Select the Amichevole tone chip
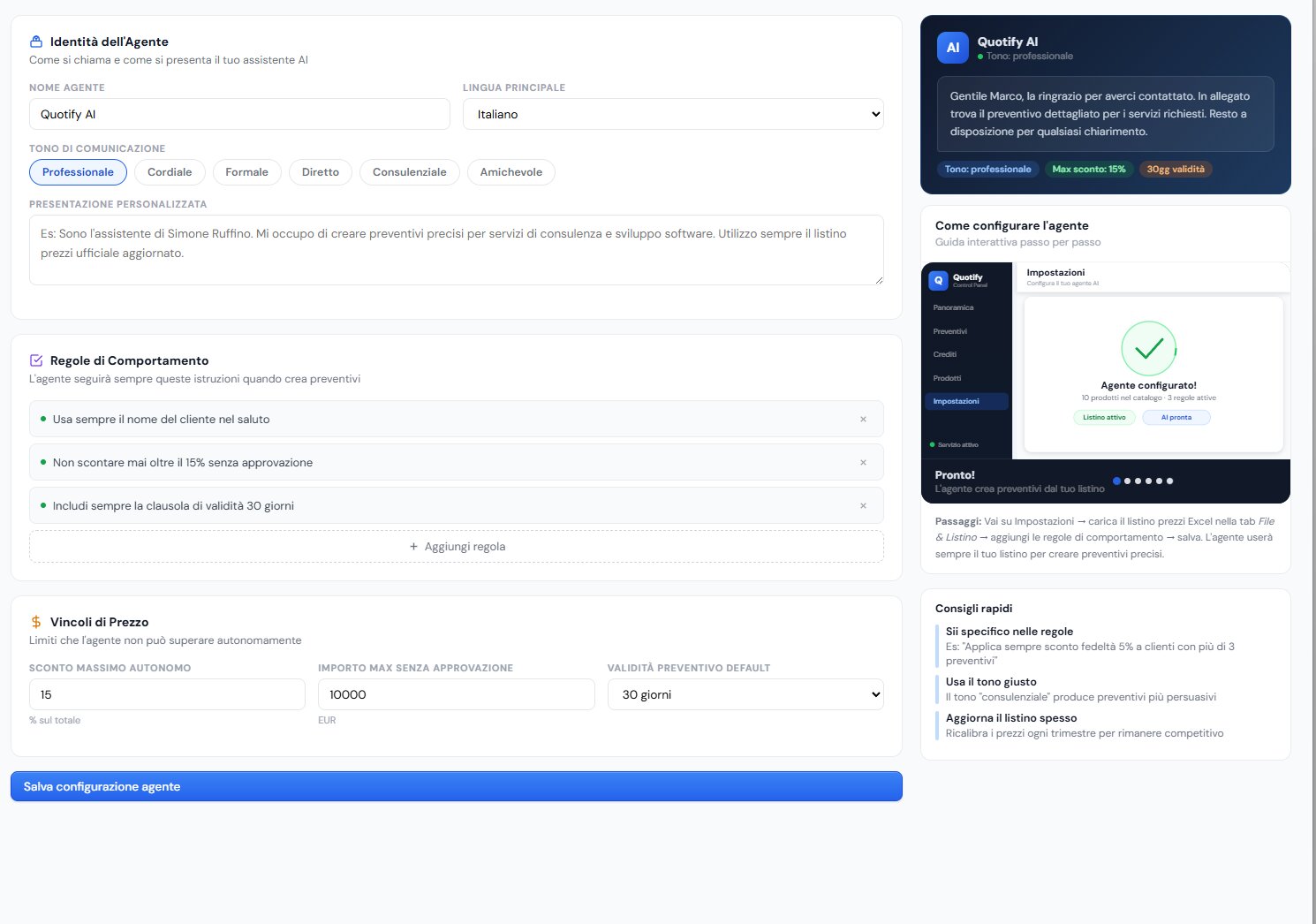The image size is (1316, 924). [511, 172]
